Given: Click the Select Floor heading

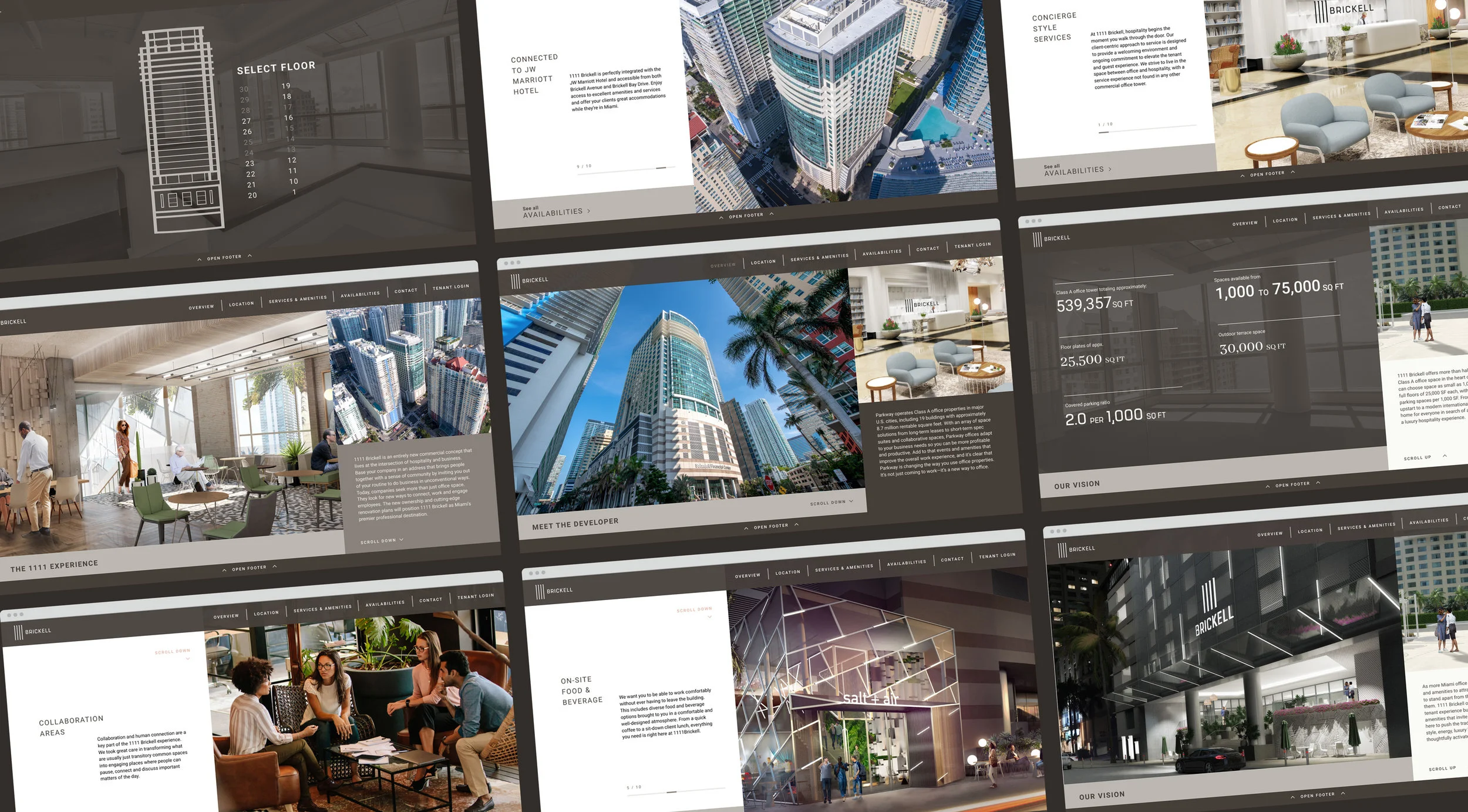Looking at the screenshot, I should [x=276, y=68].
